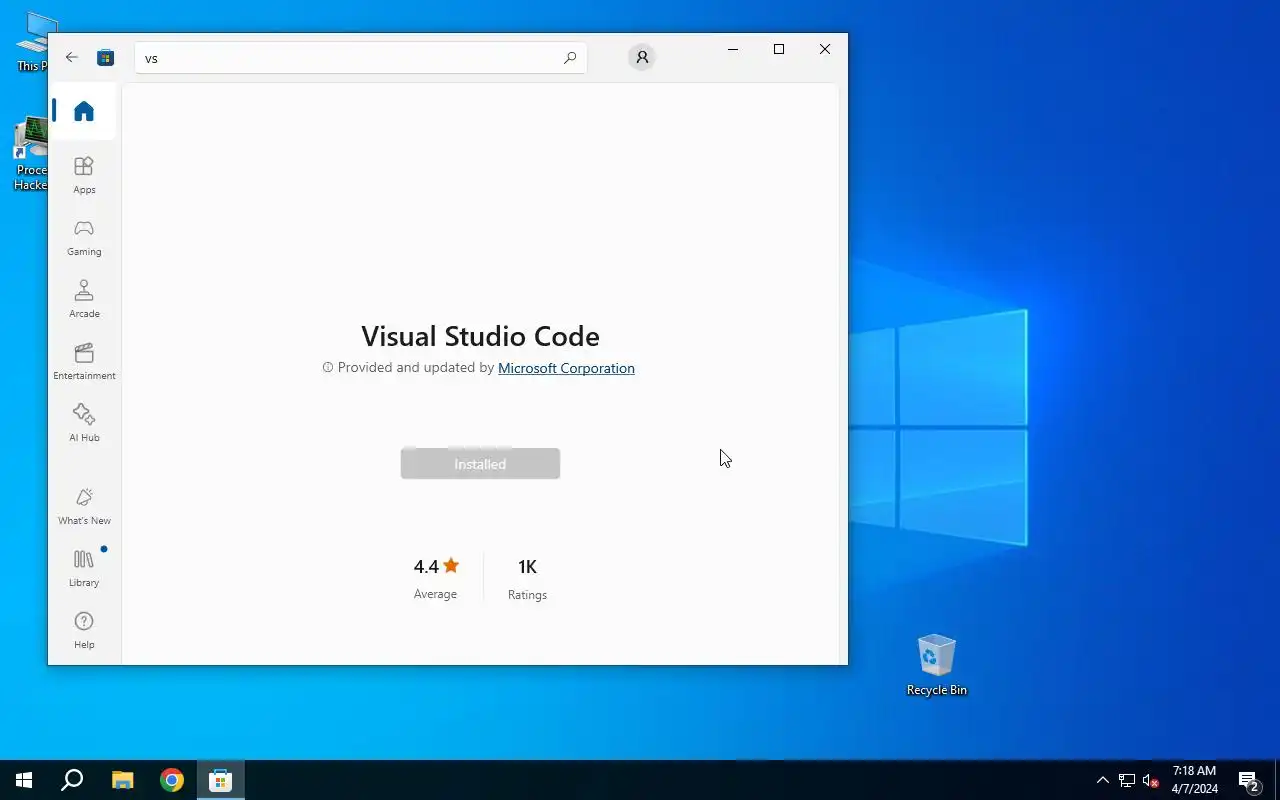Viewport: 1280px width, 800px height.
Task: Close the Microsoft Store window
Action: [825, 49]
